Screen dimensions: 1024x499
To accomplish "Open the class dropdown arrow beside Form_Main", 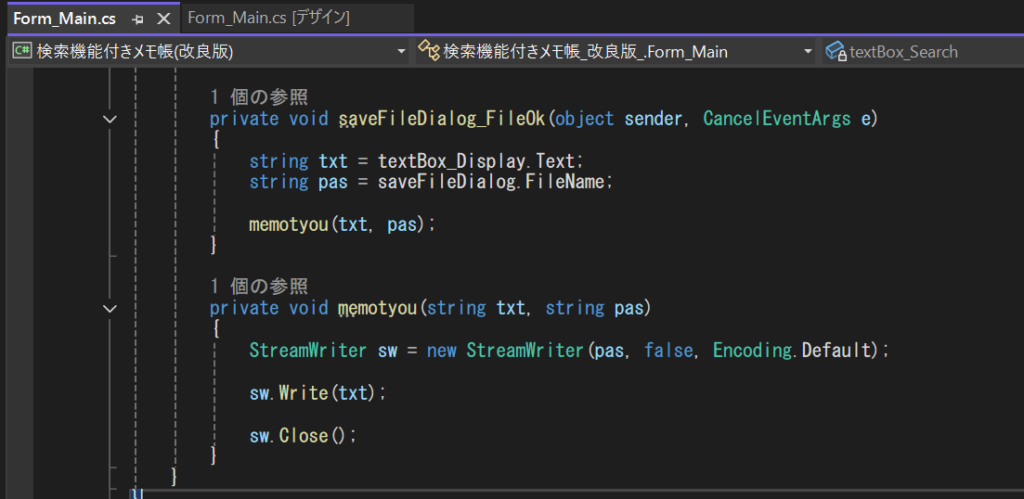I will pos(808,52).
